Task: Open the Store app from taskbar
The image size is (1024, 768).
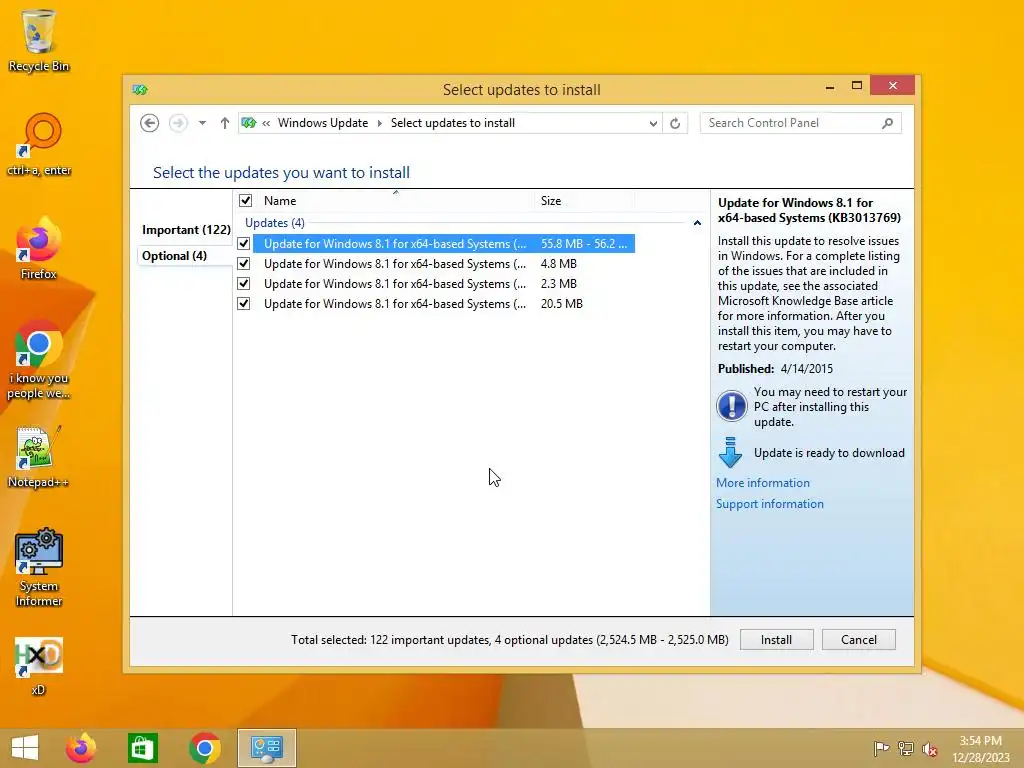Action: 142,748
